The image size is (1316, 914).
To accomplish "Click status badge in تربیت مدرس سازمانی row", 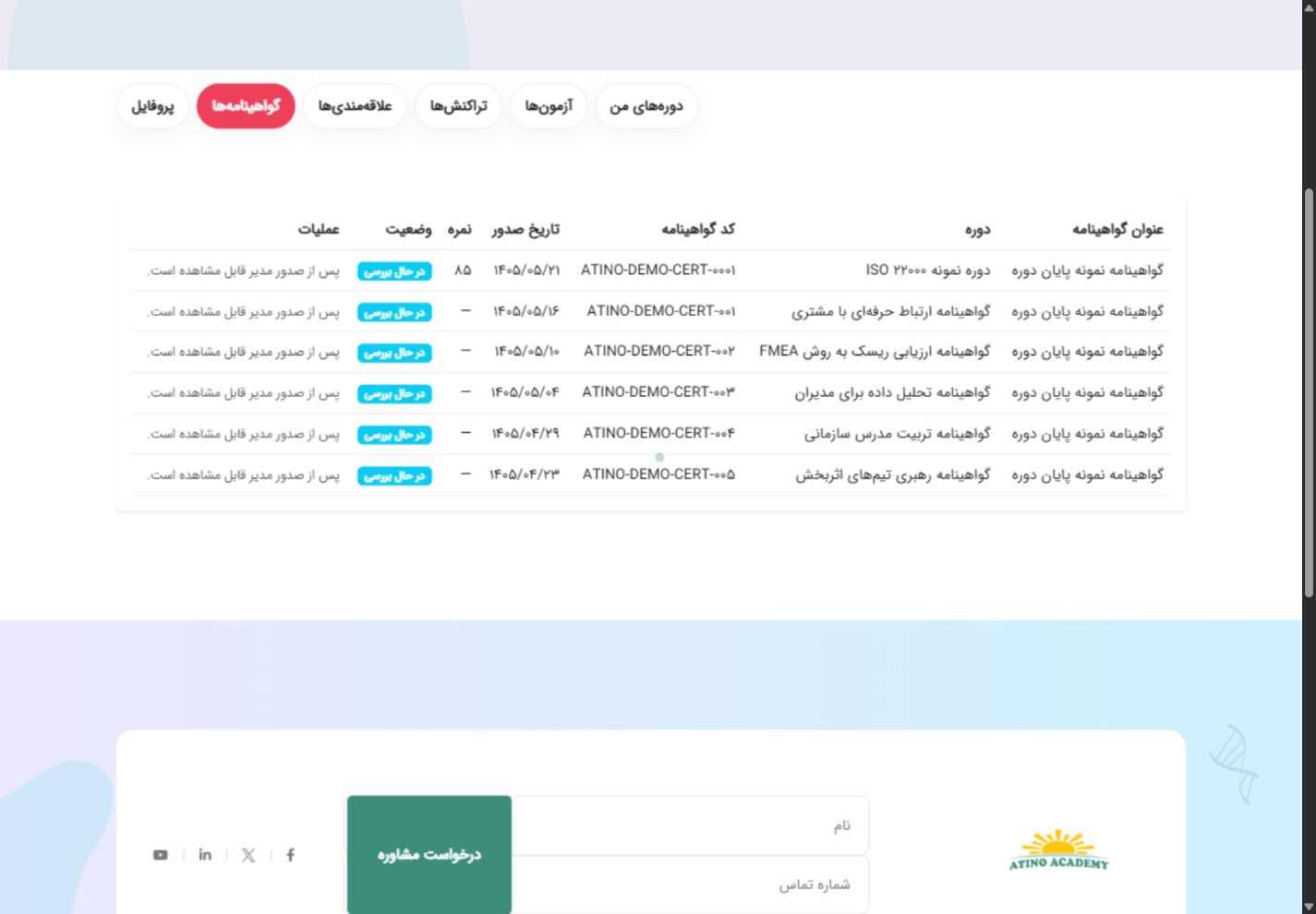I will (x=394, y=434).
